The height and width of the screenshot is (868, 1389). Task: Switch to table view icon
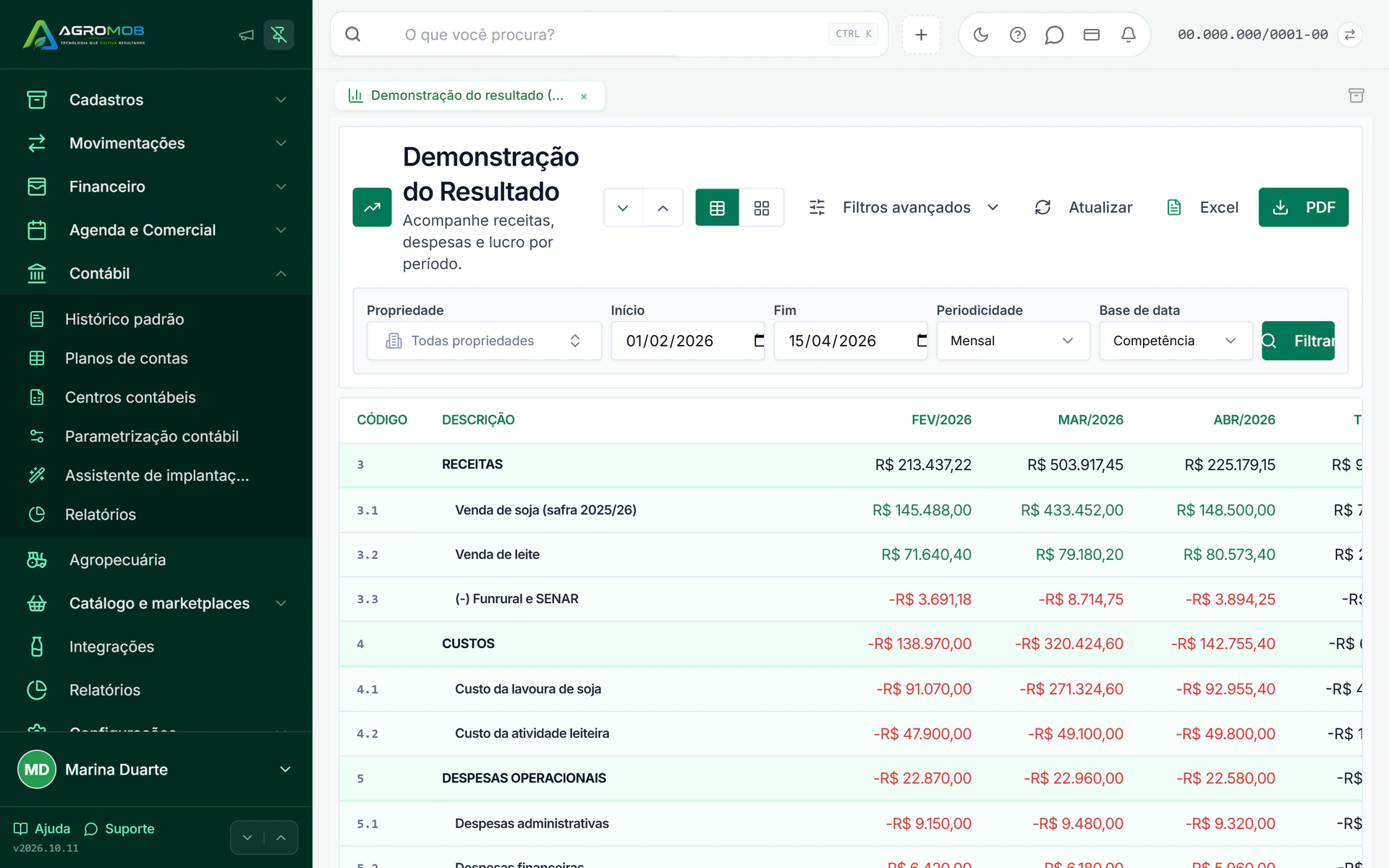point(717,208)
